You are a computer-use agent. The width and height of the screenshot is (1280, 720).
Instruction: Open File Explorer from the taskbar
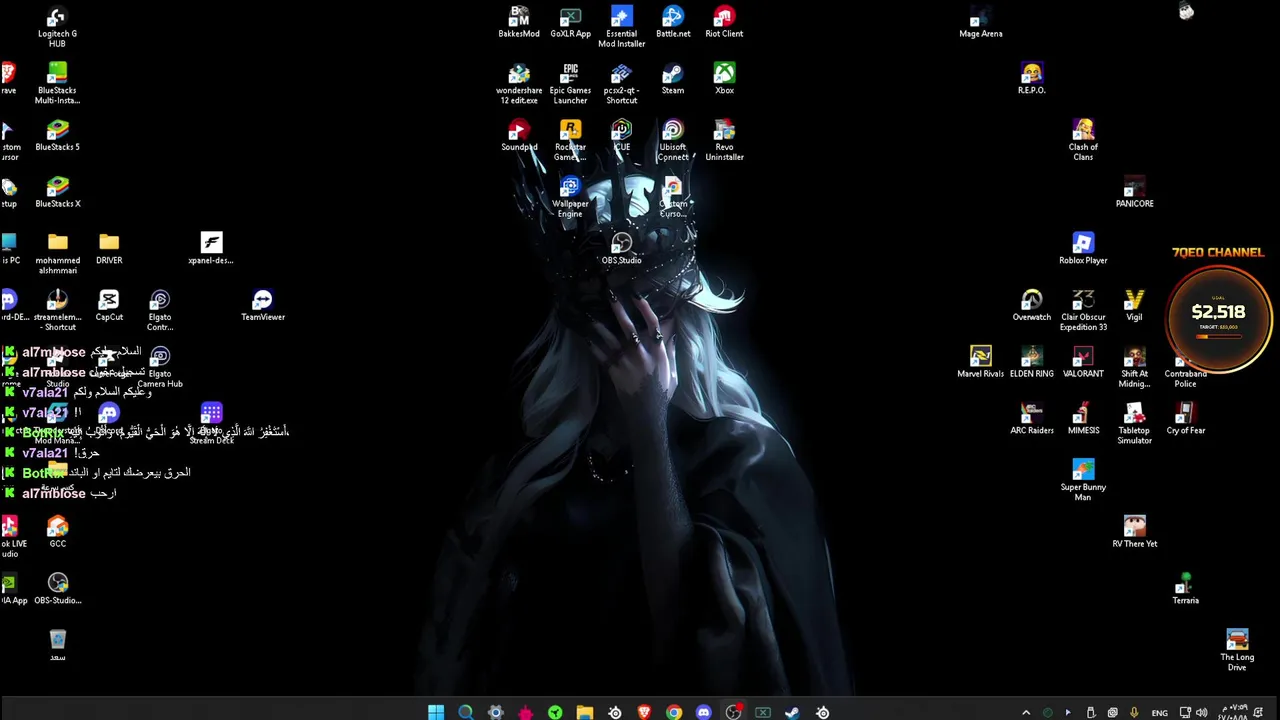click(x=585, y=712)
